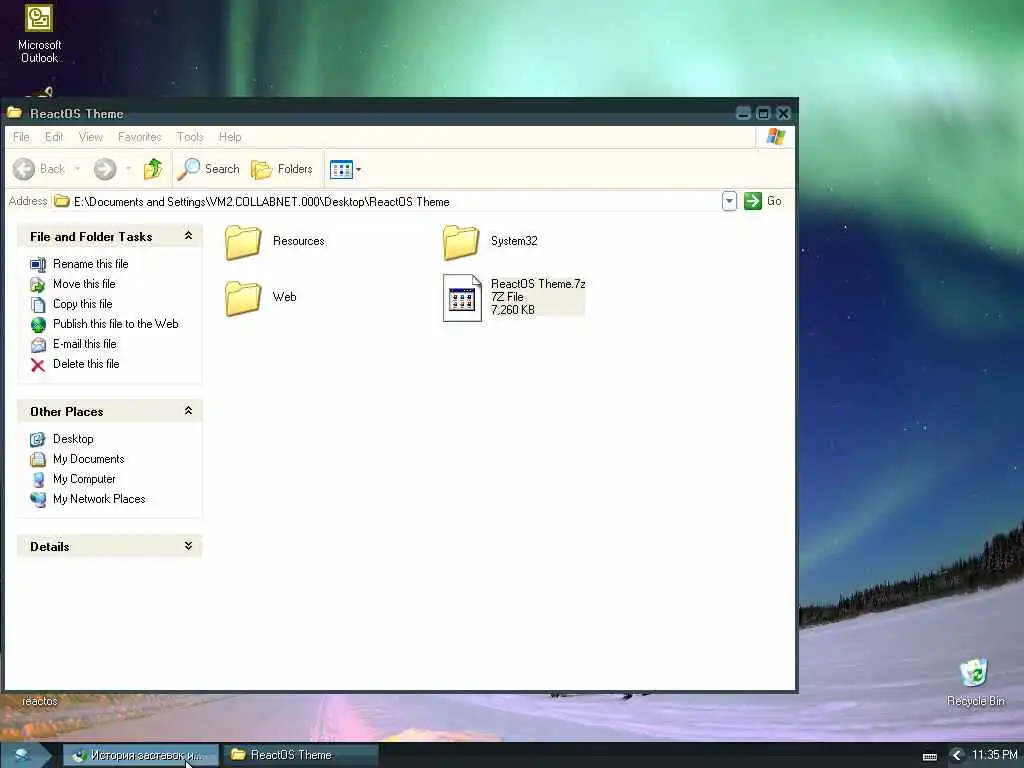The height and width of the screenshot is (768, 1024).
Task: Click the Publish to Web globe icon
Action: [38, 325]
